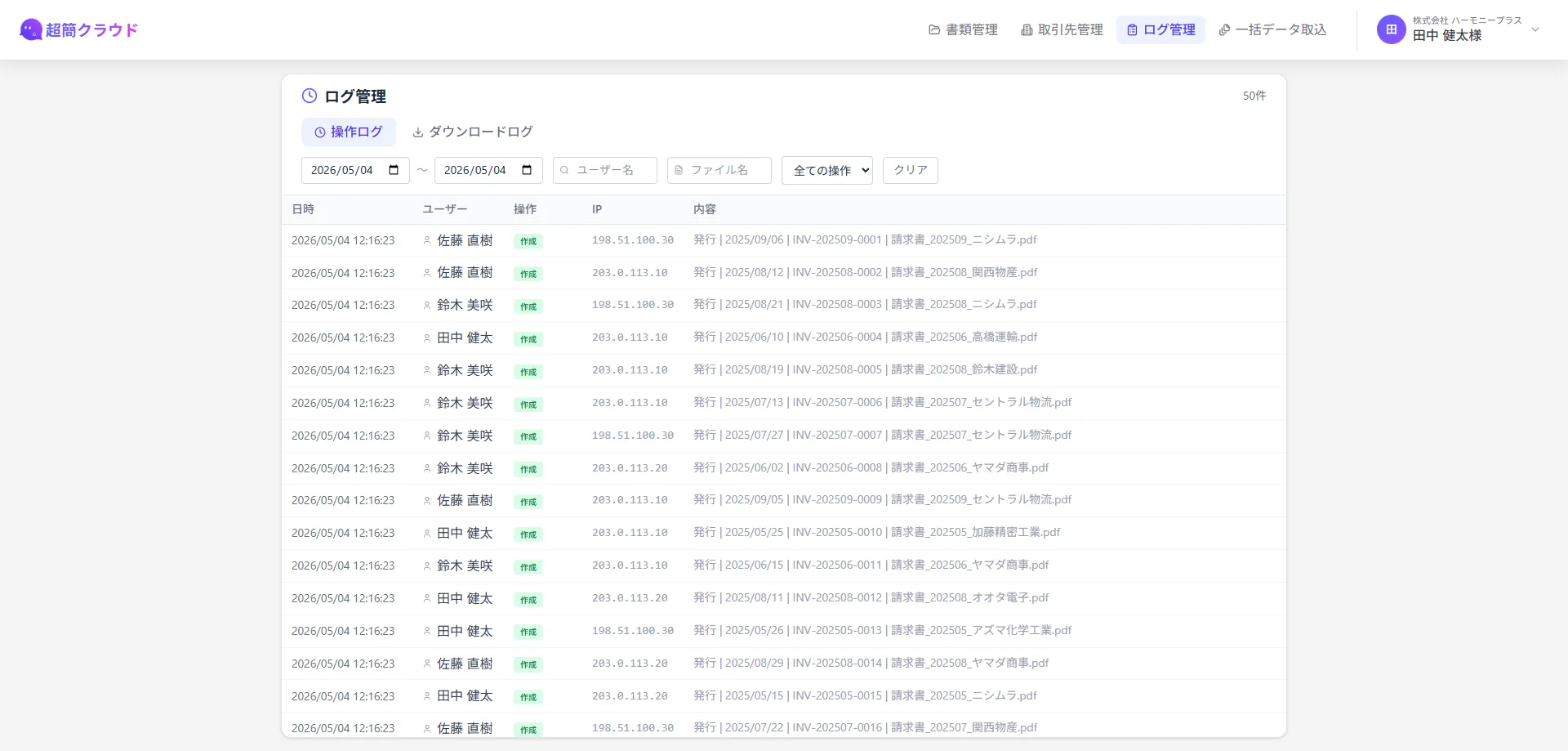Click building icon beside 取引先管理

[1027, 30]
